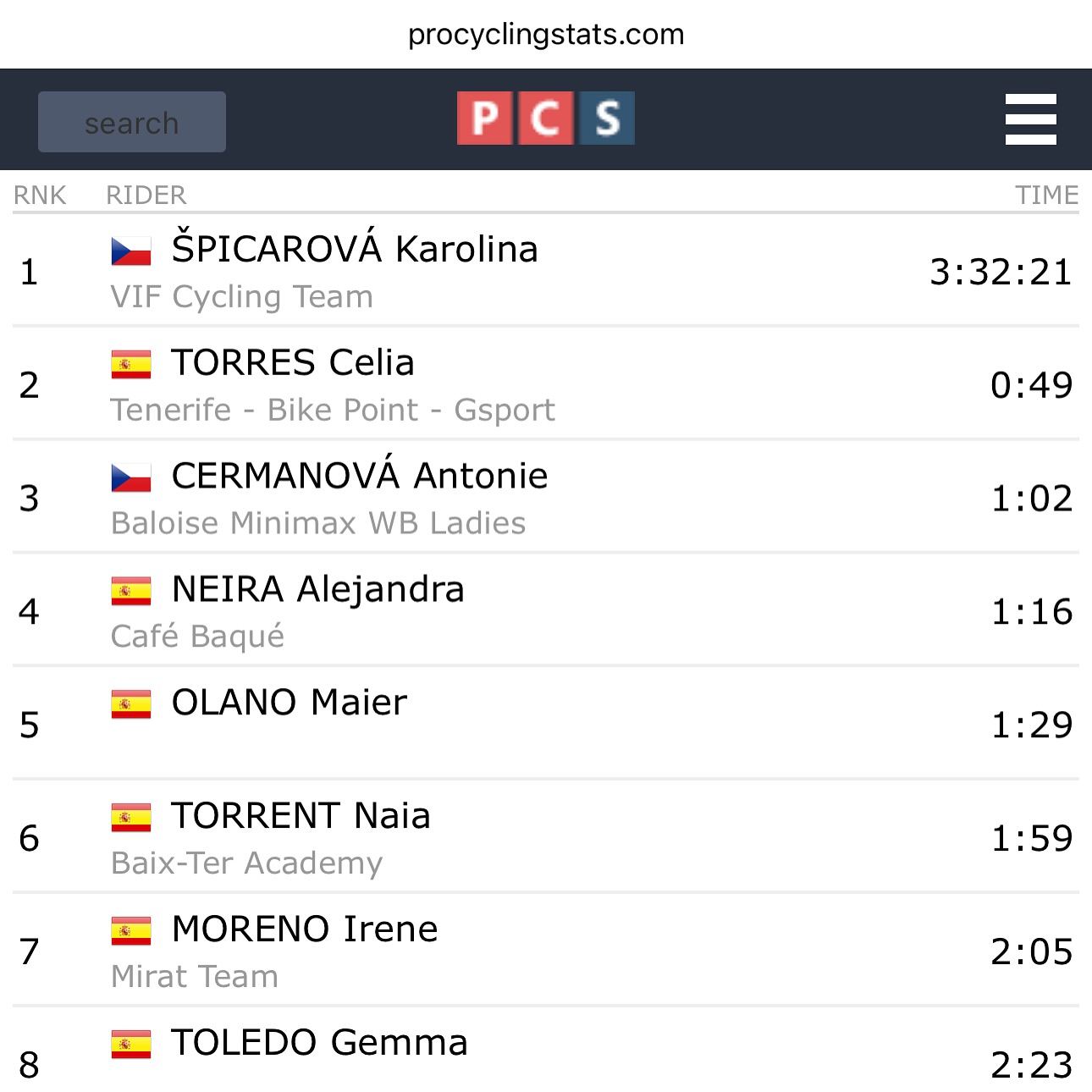The height and width of the screenshot is (1092, 1092).
Task: Click Spanish flag beside Torres Celia
Action: (x=131, y=364)
